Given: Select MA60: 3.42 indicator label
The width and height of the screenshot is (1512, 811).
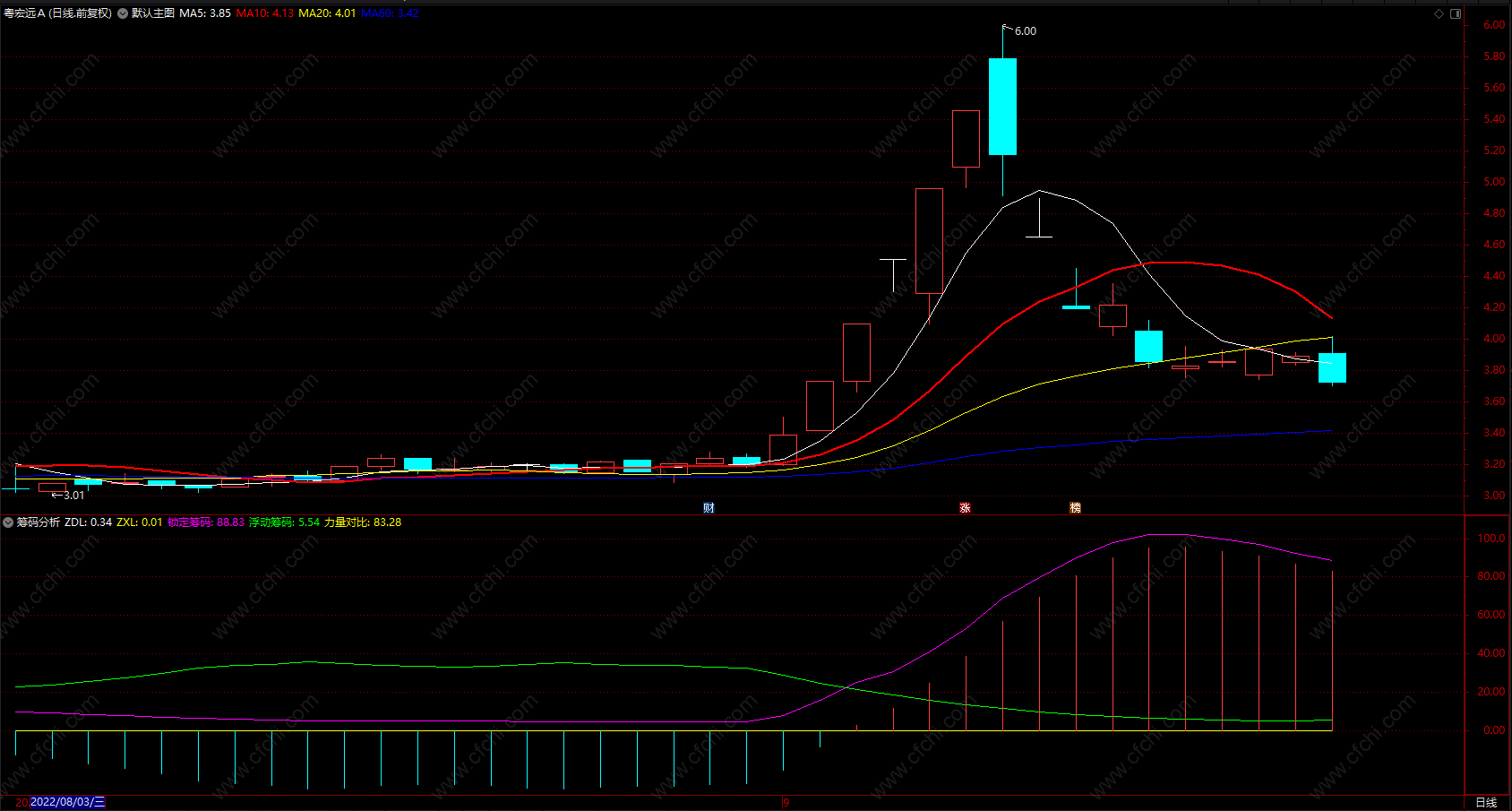Looking at the screenshot, I should point(390,13).
